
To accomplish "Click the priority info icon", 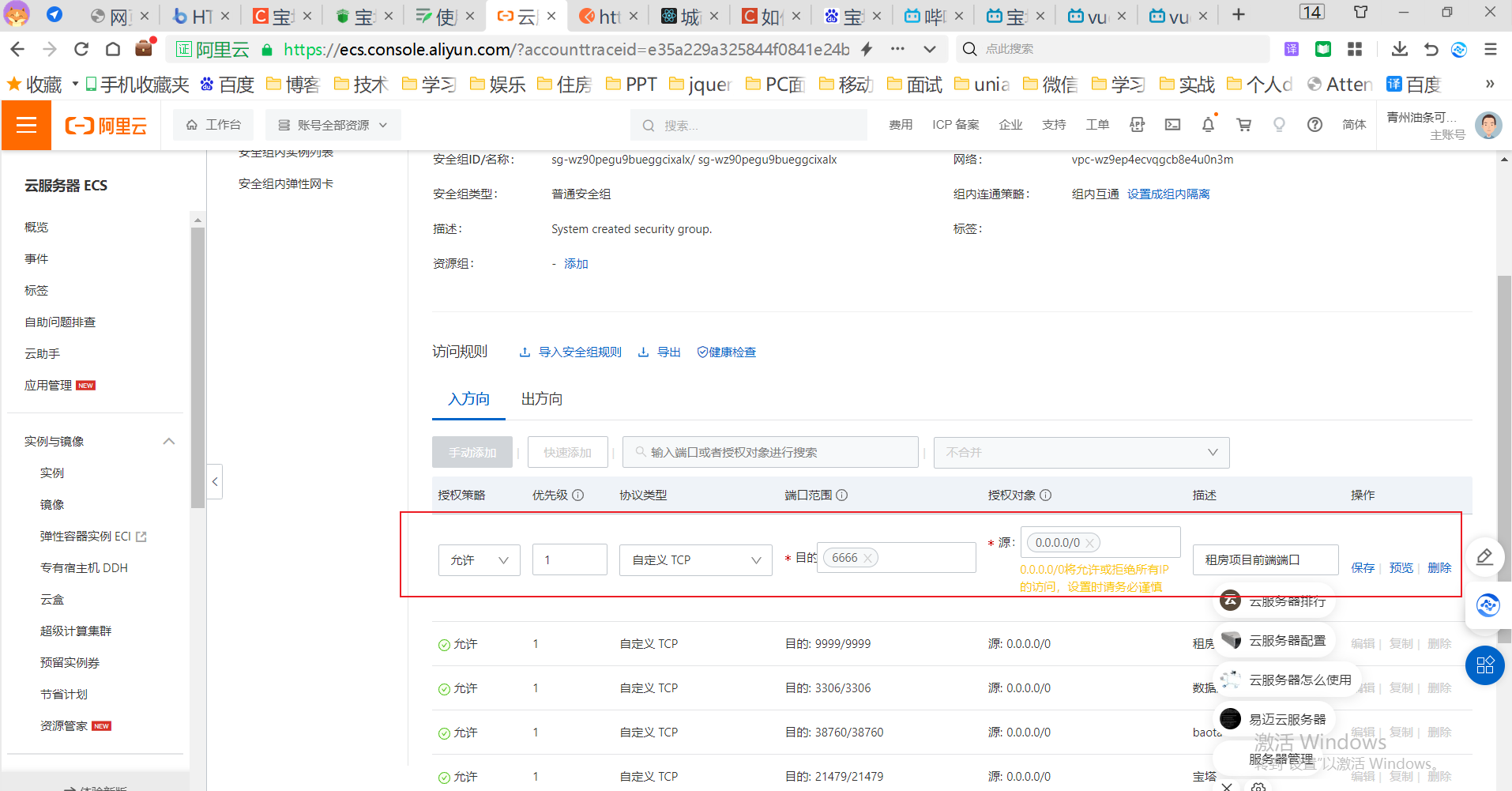I will point(577,495).
